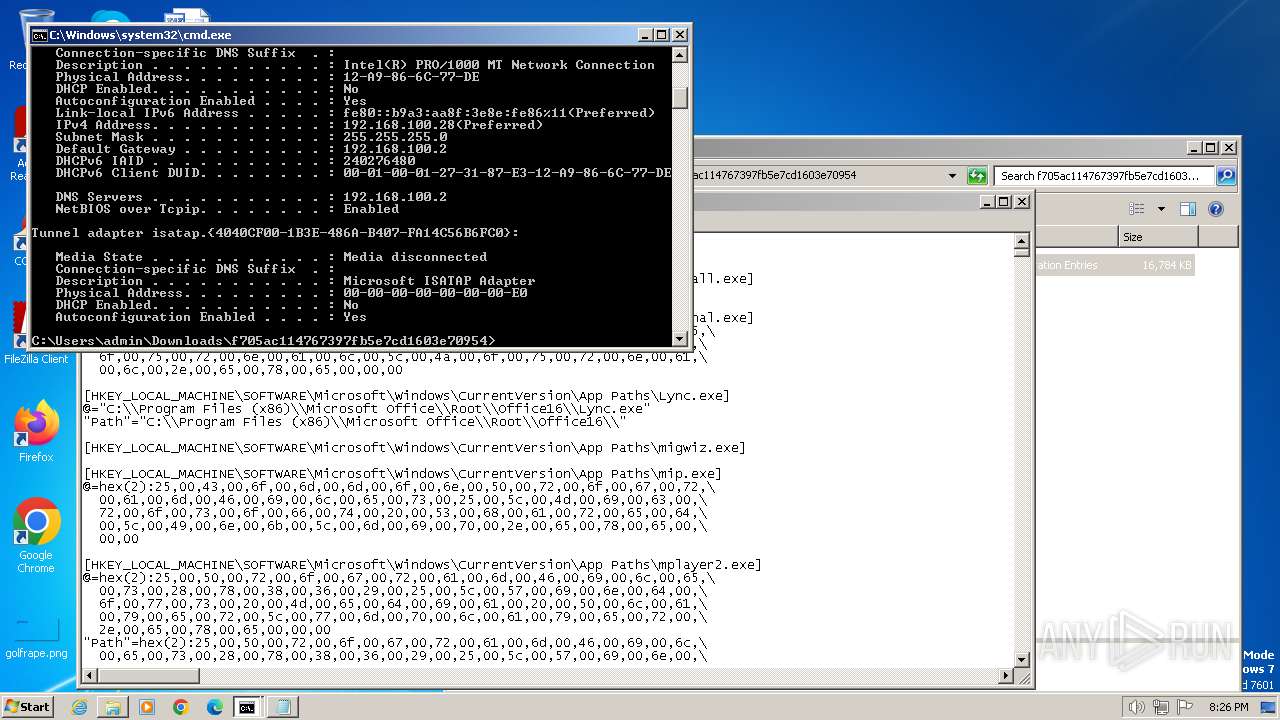Image resolution: width=1280 pixels, height=720 pixels.
Task: Open Google Chrome desktop shortcut
Action: [x=36, y=536]
